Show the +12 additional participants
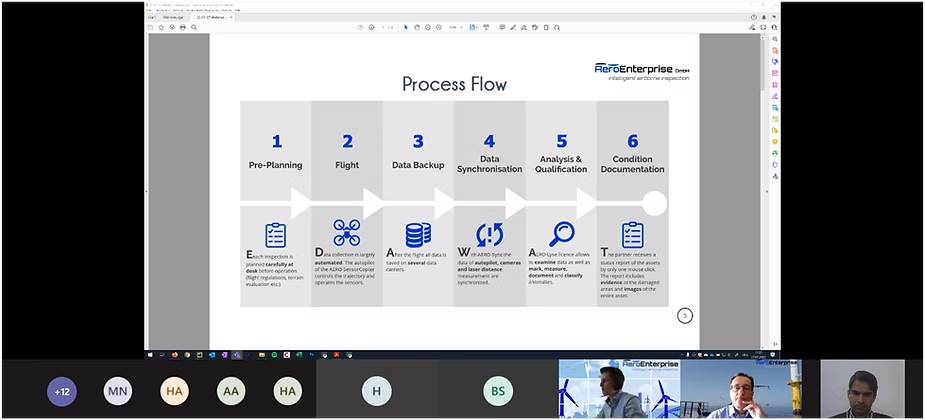 (62, 391)
